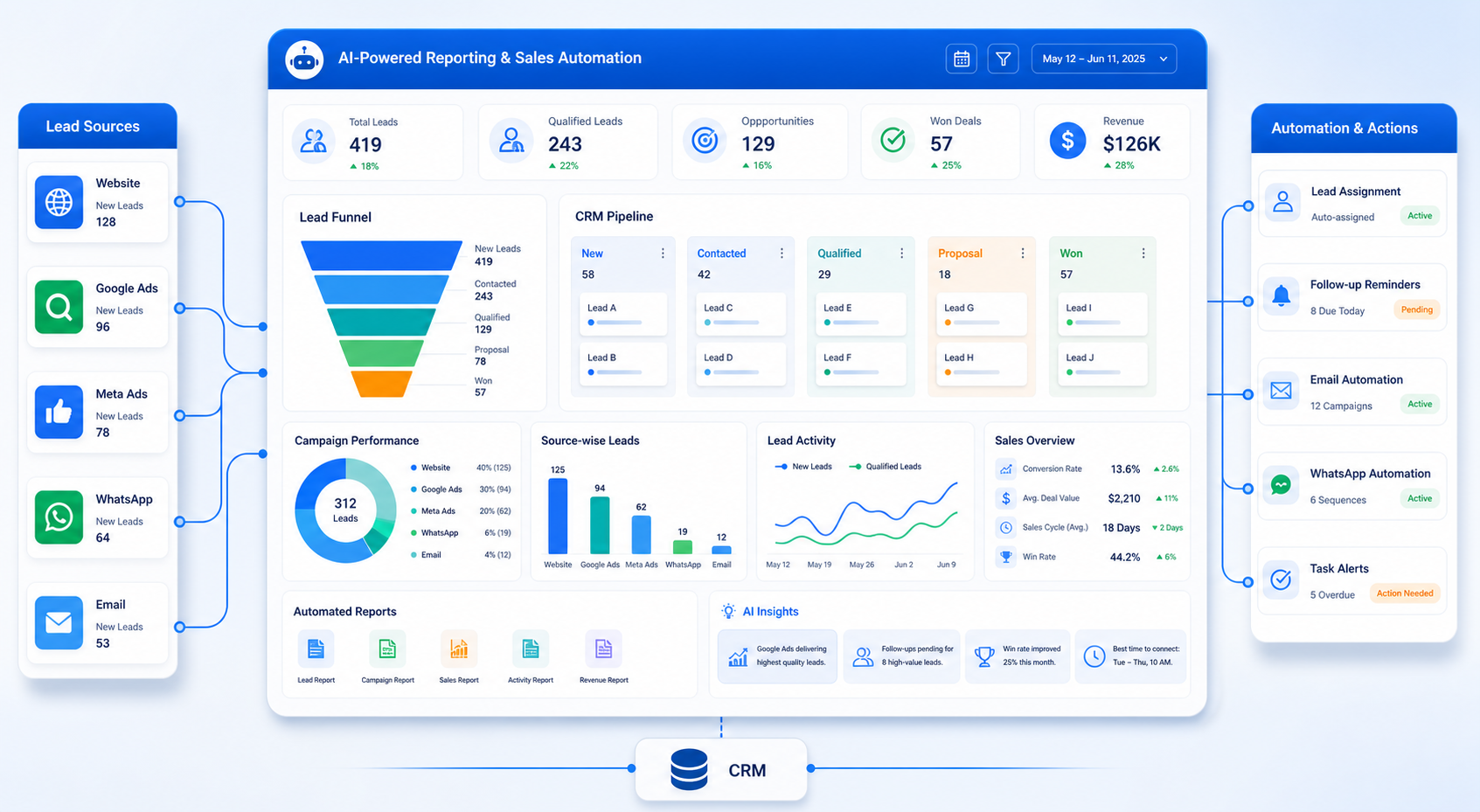Open Google Ads highest quality leads insight

click(x=777, y=656)
